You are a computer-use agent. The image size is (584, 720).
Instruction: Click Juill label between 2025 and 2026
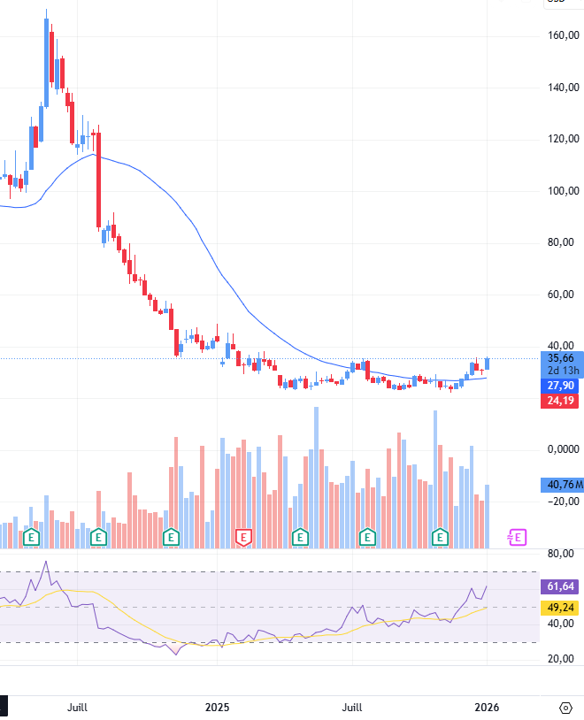click(x=352, y=707)
